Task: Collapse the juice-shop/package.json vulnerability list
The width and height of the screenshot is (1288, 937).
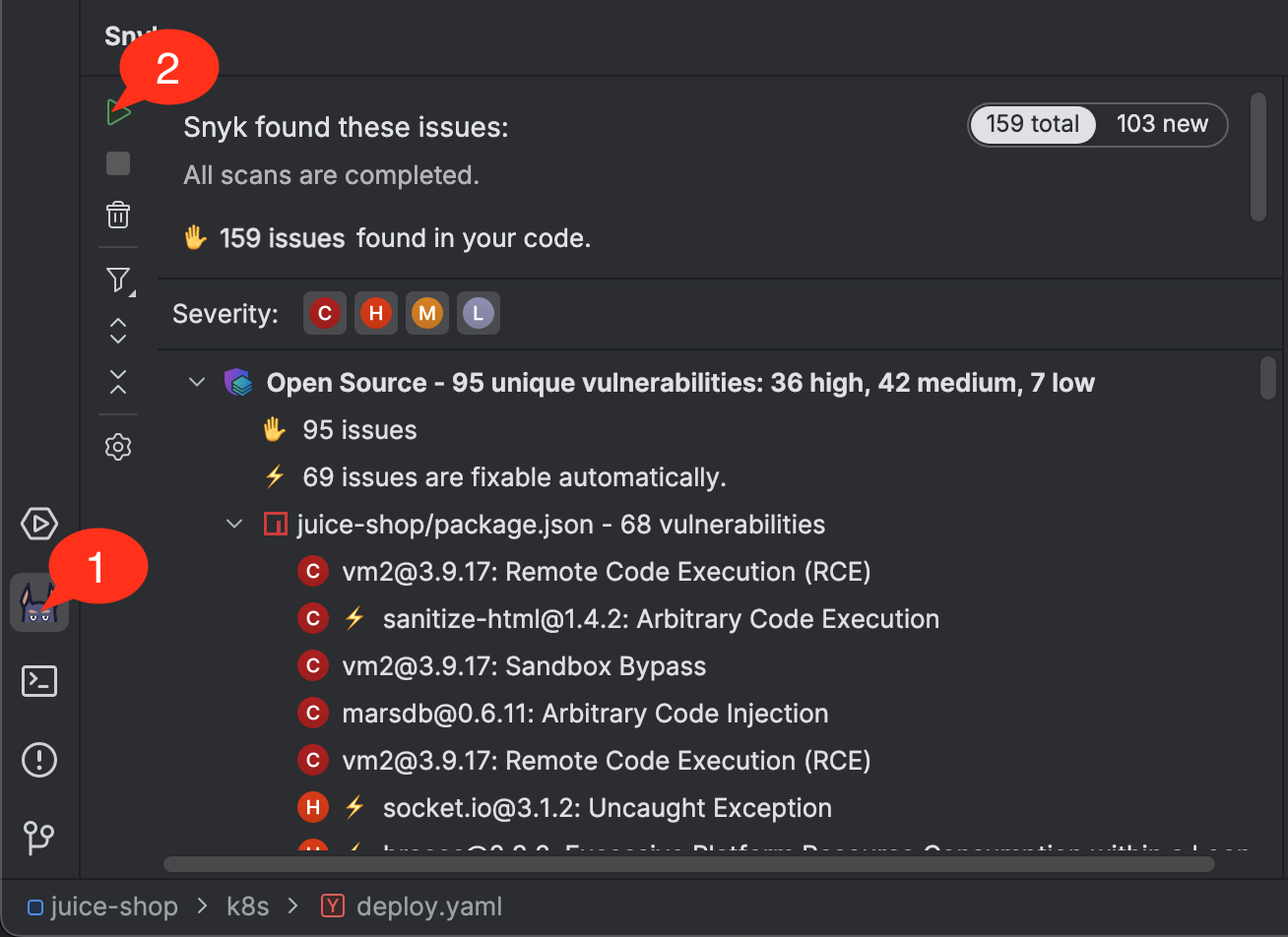Action: click(233, 524)
